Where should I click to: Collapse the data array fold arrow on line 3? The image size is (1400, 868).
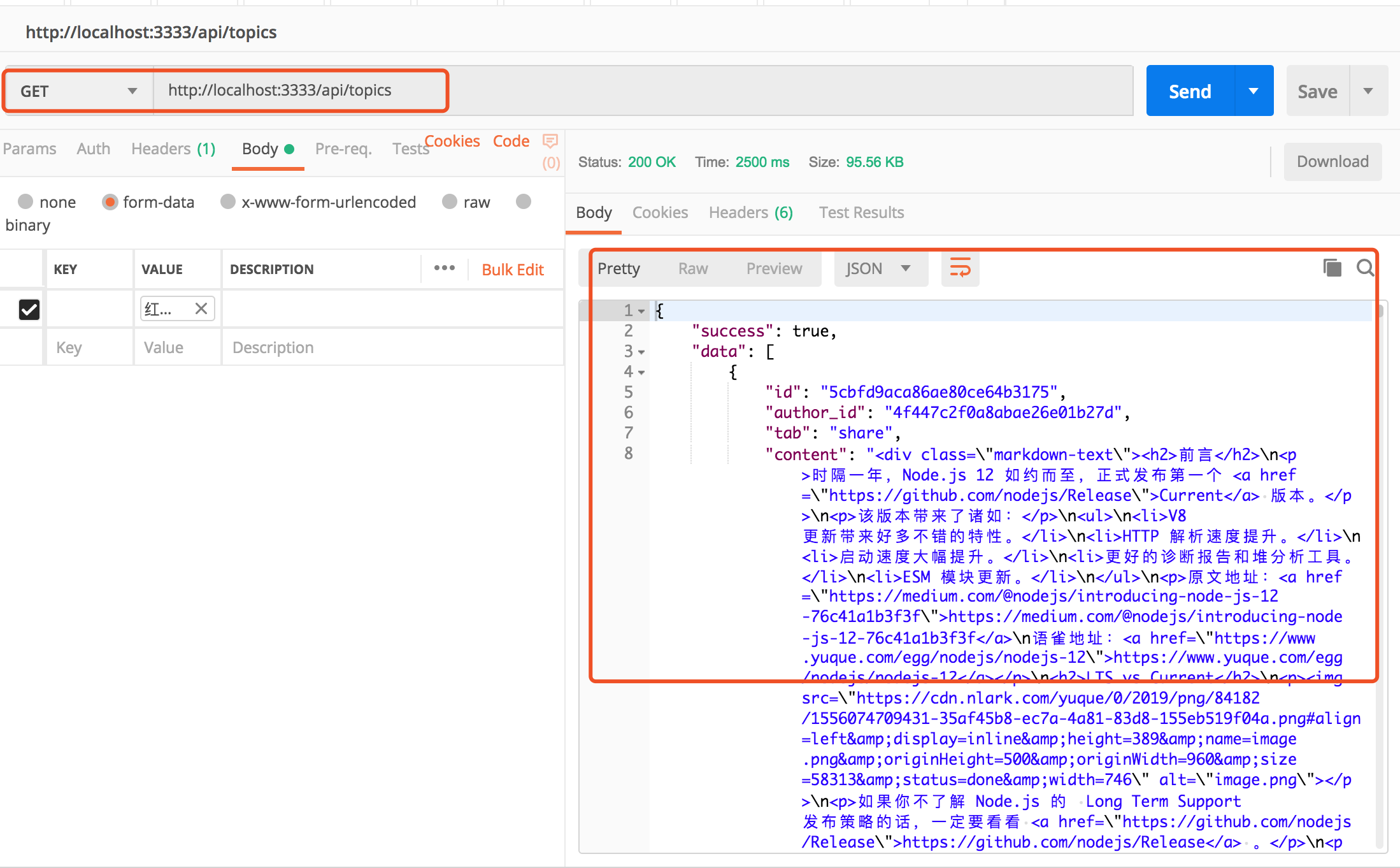coord(641,352)
